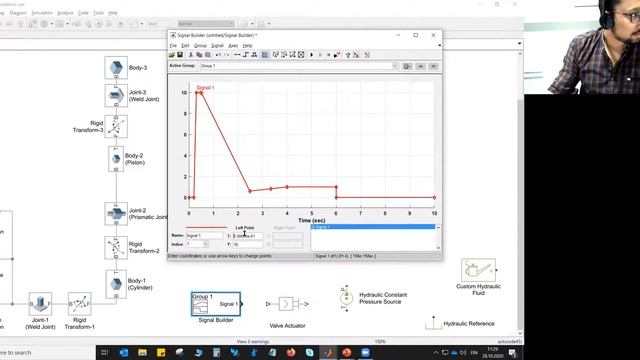Zoom XY icon in Signal Builder toolbar
Screen dimensions: 640x360
coord(293,55)
